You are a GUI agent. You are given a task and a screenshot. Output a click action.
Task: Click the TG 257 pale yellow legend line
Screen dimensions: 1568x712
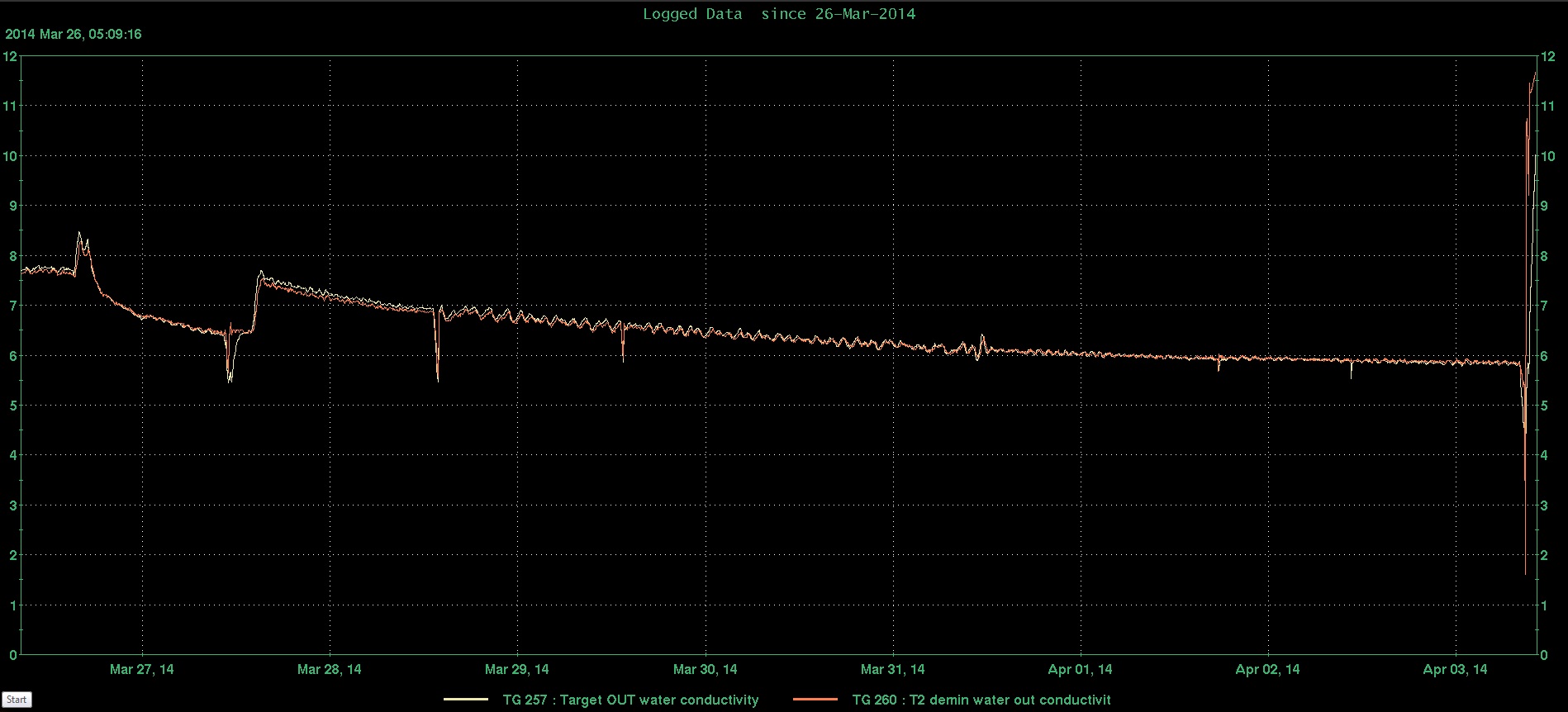(466, 700)
